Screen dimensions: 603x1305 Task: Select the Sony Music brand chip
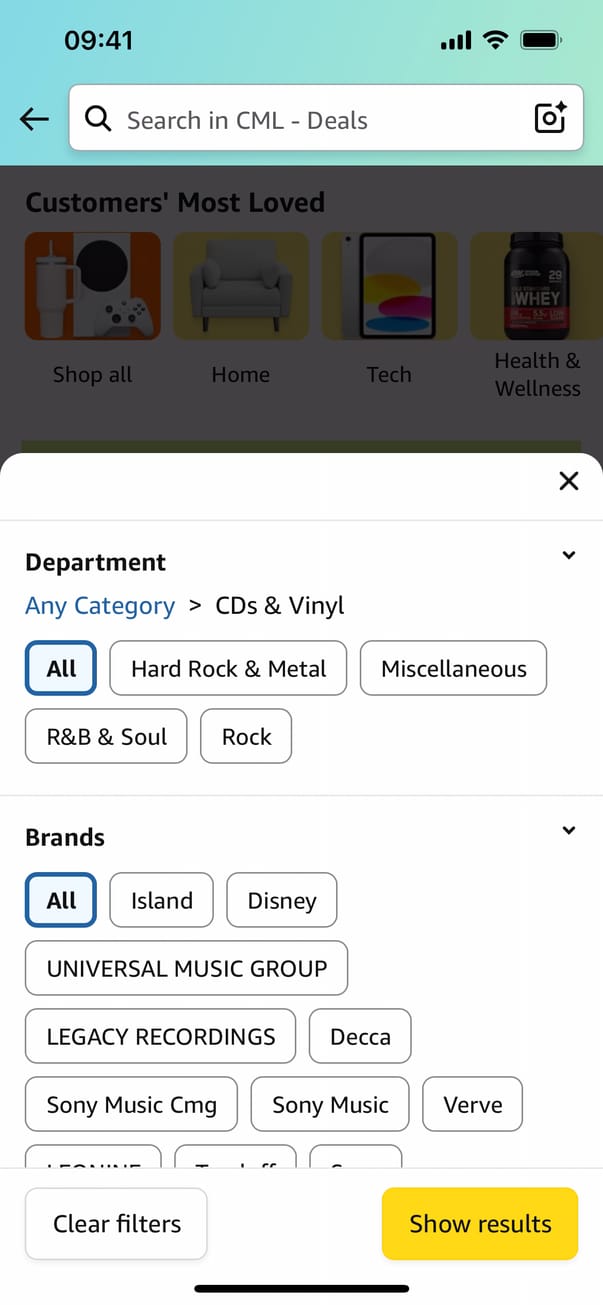tap(330, 1104)
